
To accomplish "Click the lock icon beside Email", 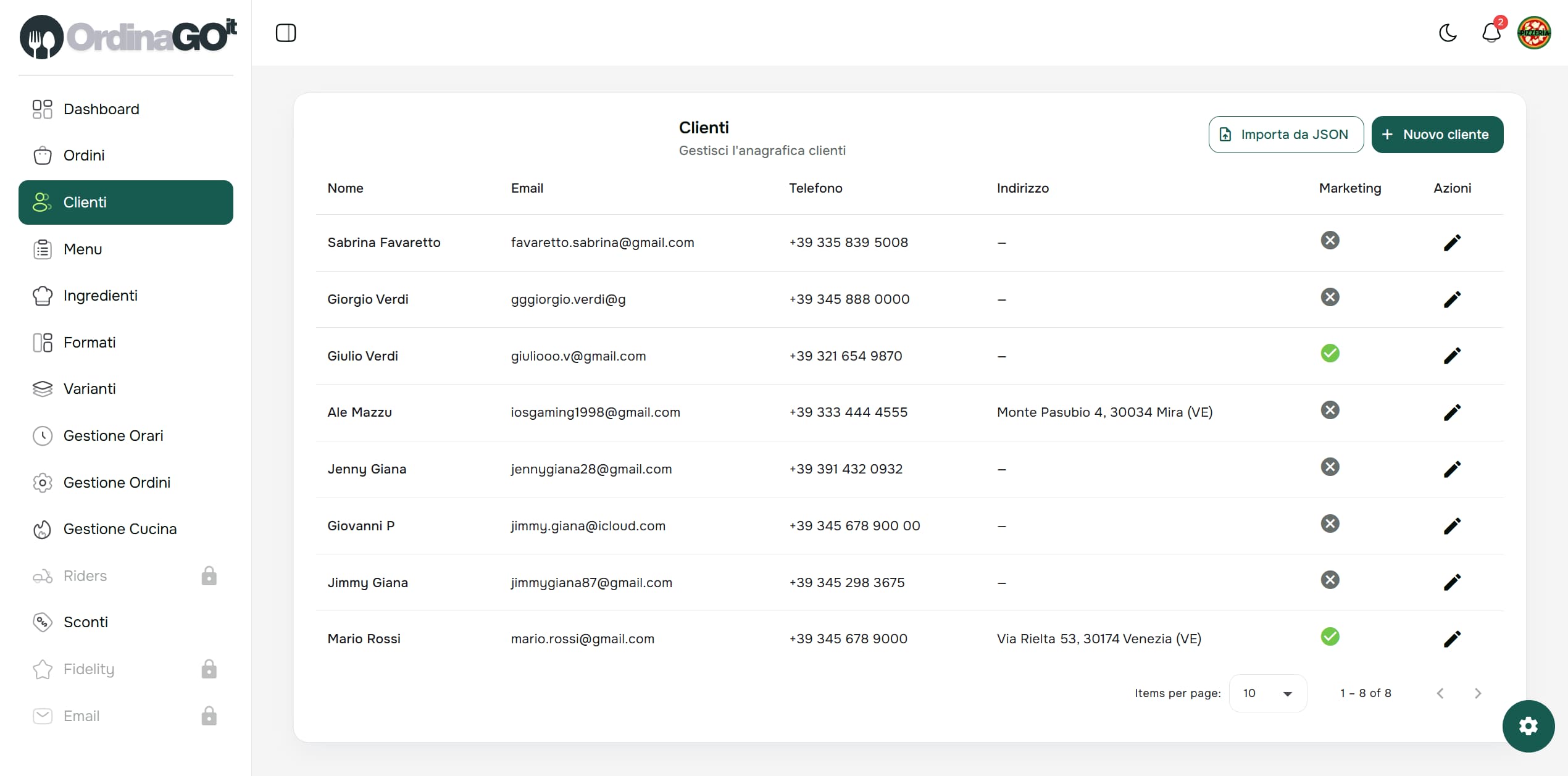I will [x=209, y=716].
